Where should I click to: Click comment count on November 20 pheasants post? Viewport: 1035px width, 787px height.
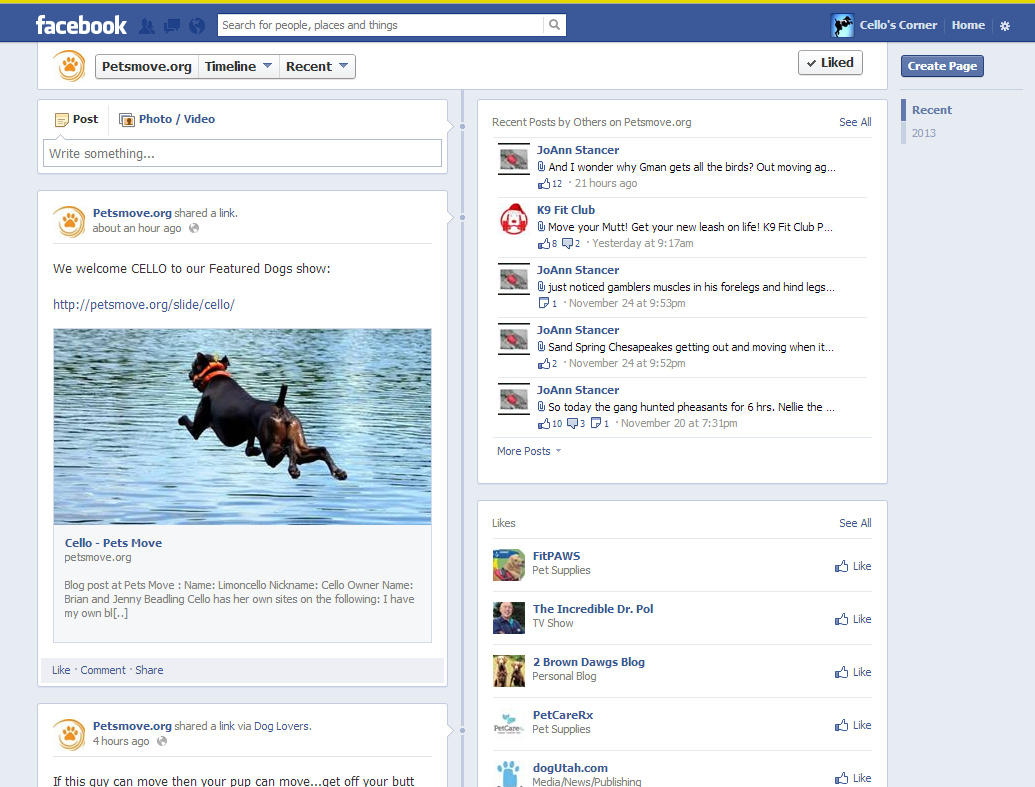tap(576, 423)
